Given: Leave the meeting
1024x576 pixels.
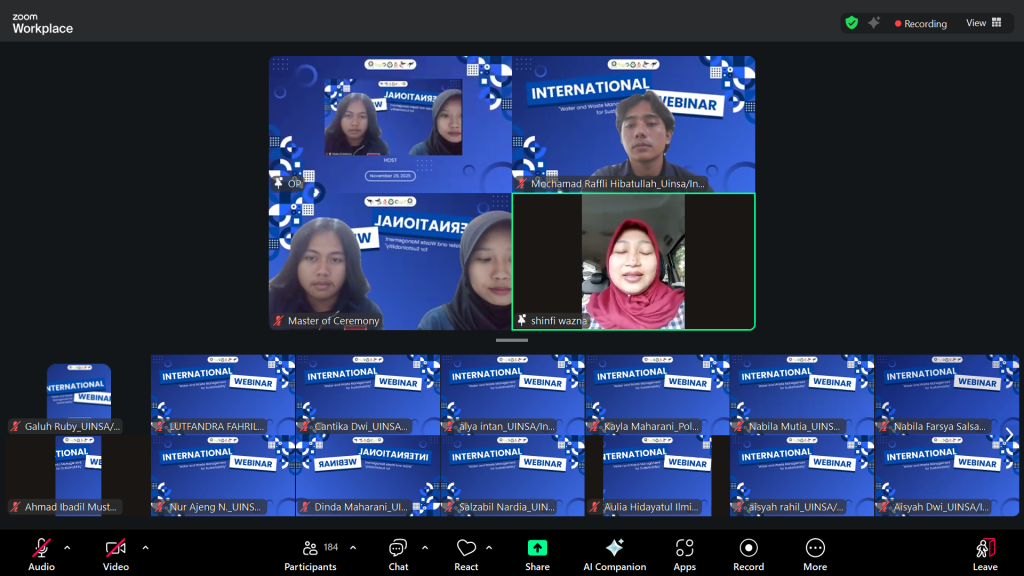Looking at the screenshot, I should pos(985,552).
